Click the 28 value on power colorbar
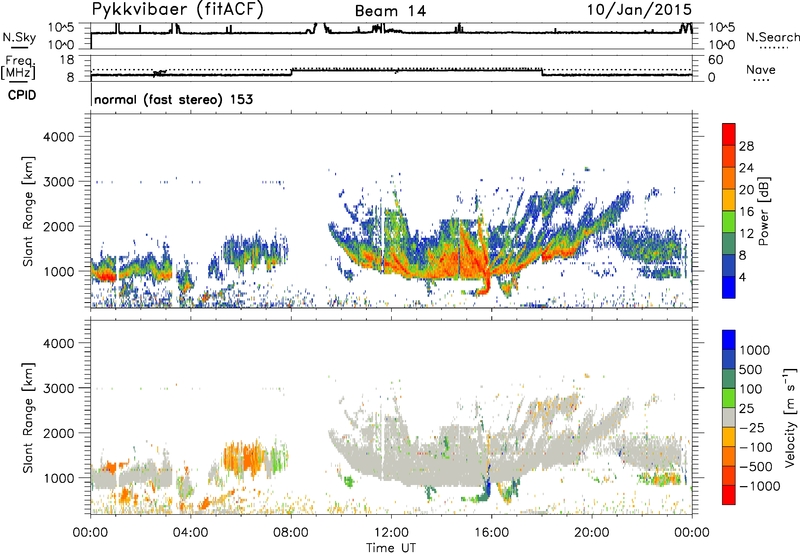800x554 pixels. (x=746, y=146)
